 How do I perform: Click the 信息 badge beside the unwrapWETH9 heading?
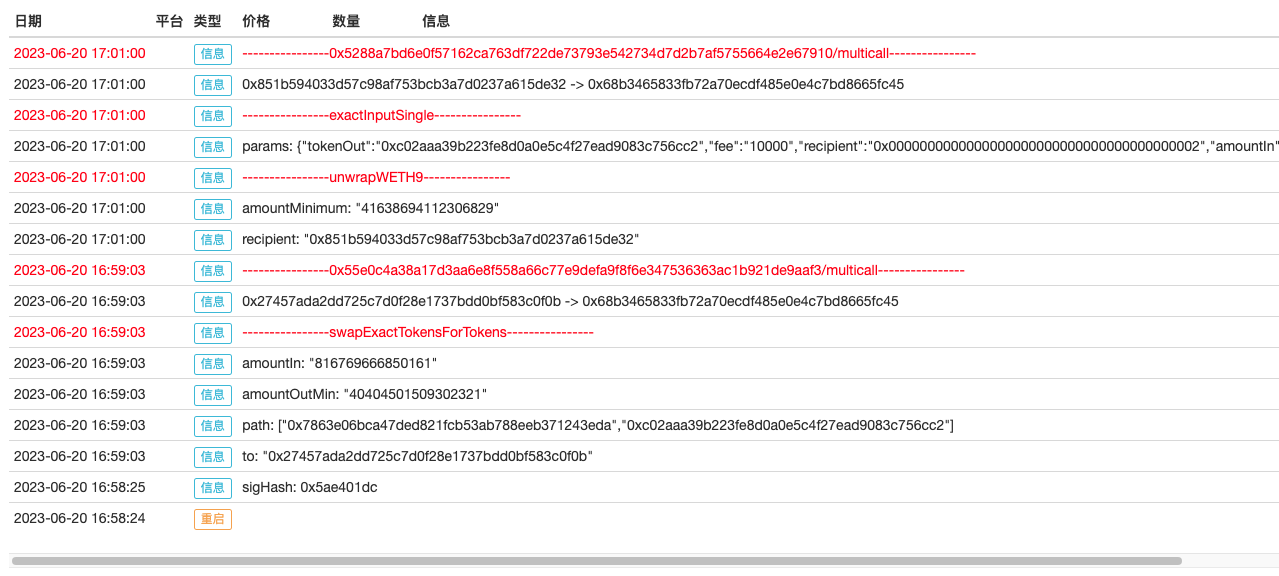212,178
